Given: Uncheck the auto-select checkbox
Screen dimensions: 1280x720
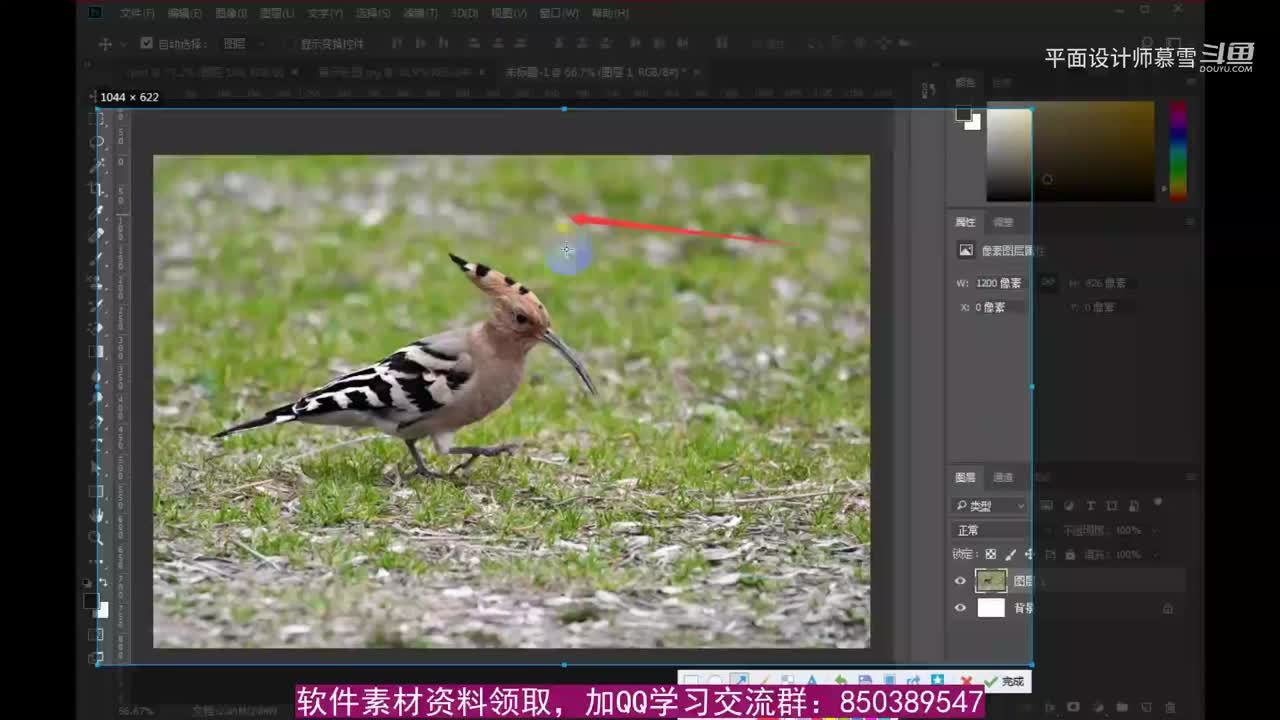Looking at the screenshot, I should coord(147,44).
